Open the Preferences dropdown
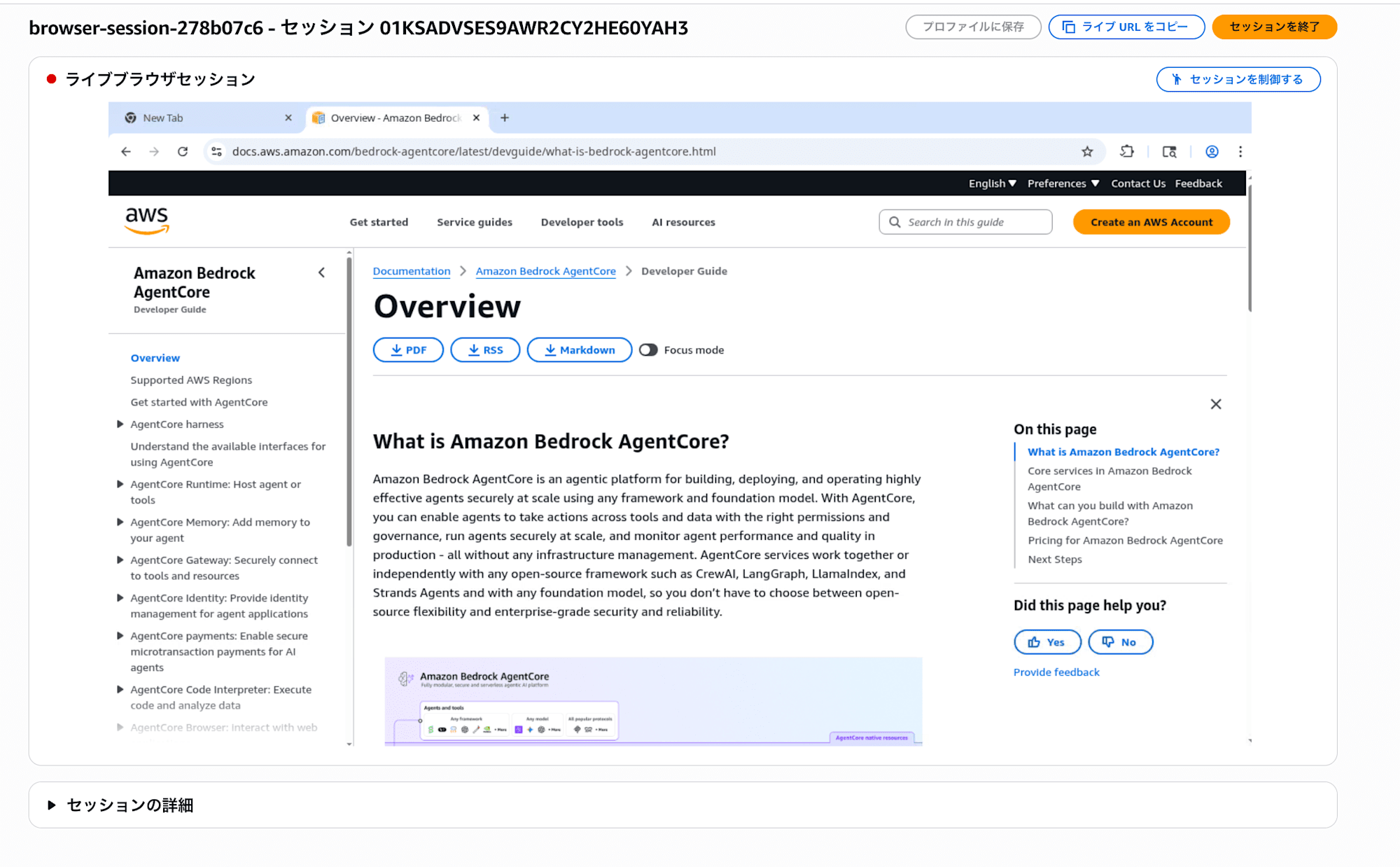1400x867 pixels. (1063, 183)
